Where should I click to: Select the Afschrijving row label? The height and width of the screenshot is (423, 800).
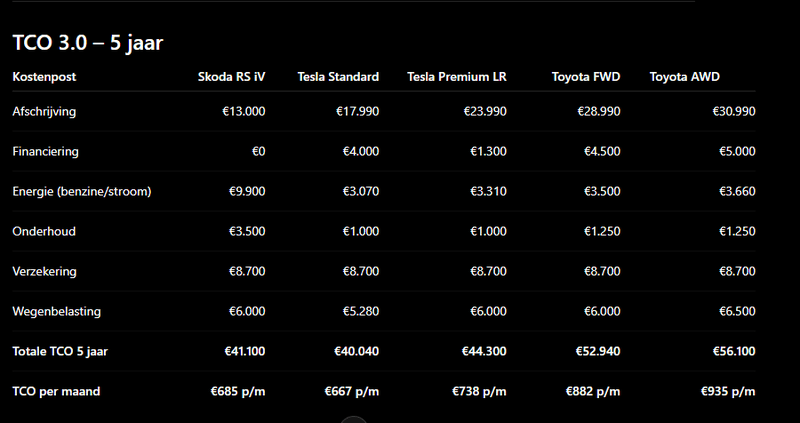tap(44, 112)
